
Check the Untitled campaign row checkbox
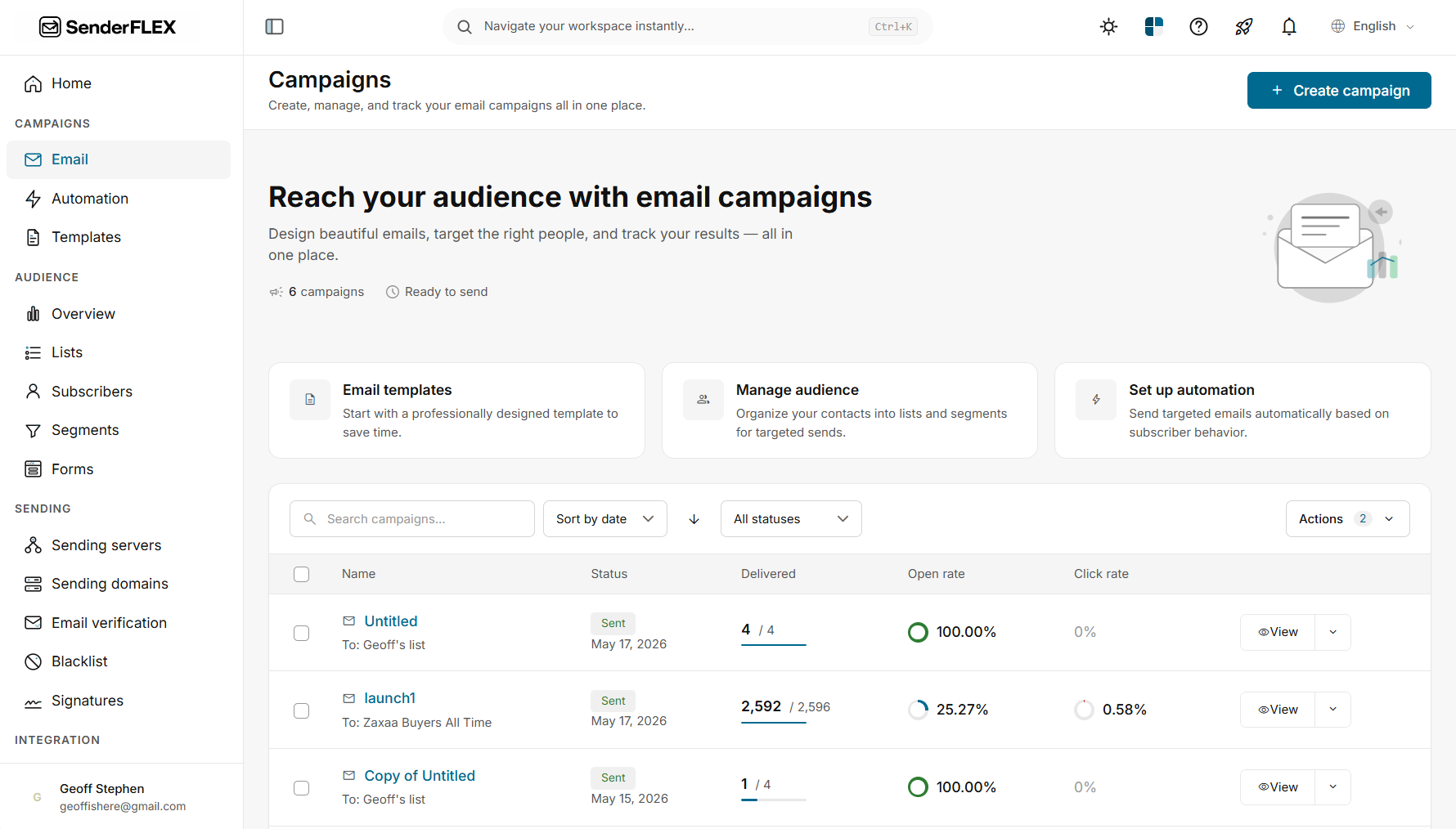point(302,633)
